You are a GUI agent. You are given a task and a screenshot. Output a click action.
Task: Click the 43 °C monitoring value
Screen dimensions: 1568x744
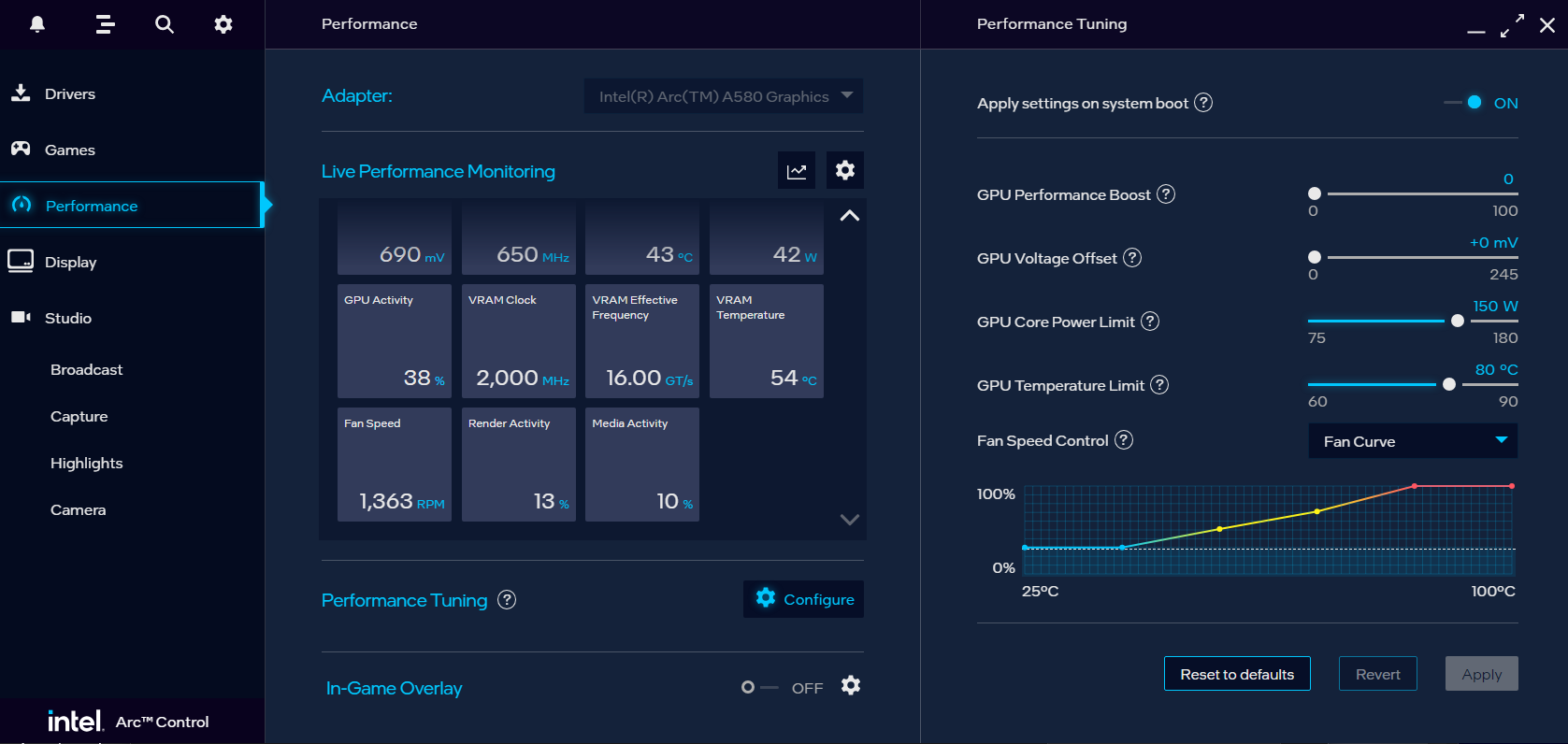(669, 254)
